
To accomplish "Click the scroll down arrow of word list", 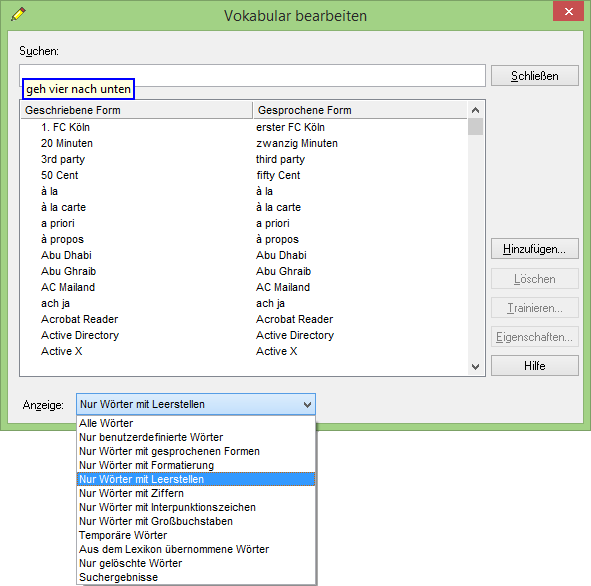I will (x=475, y=366).
